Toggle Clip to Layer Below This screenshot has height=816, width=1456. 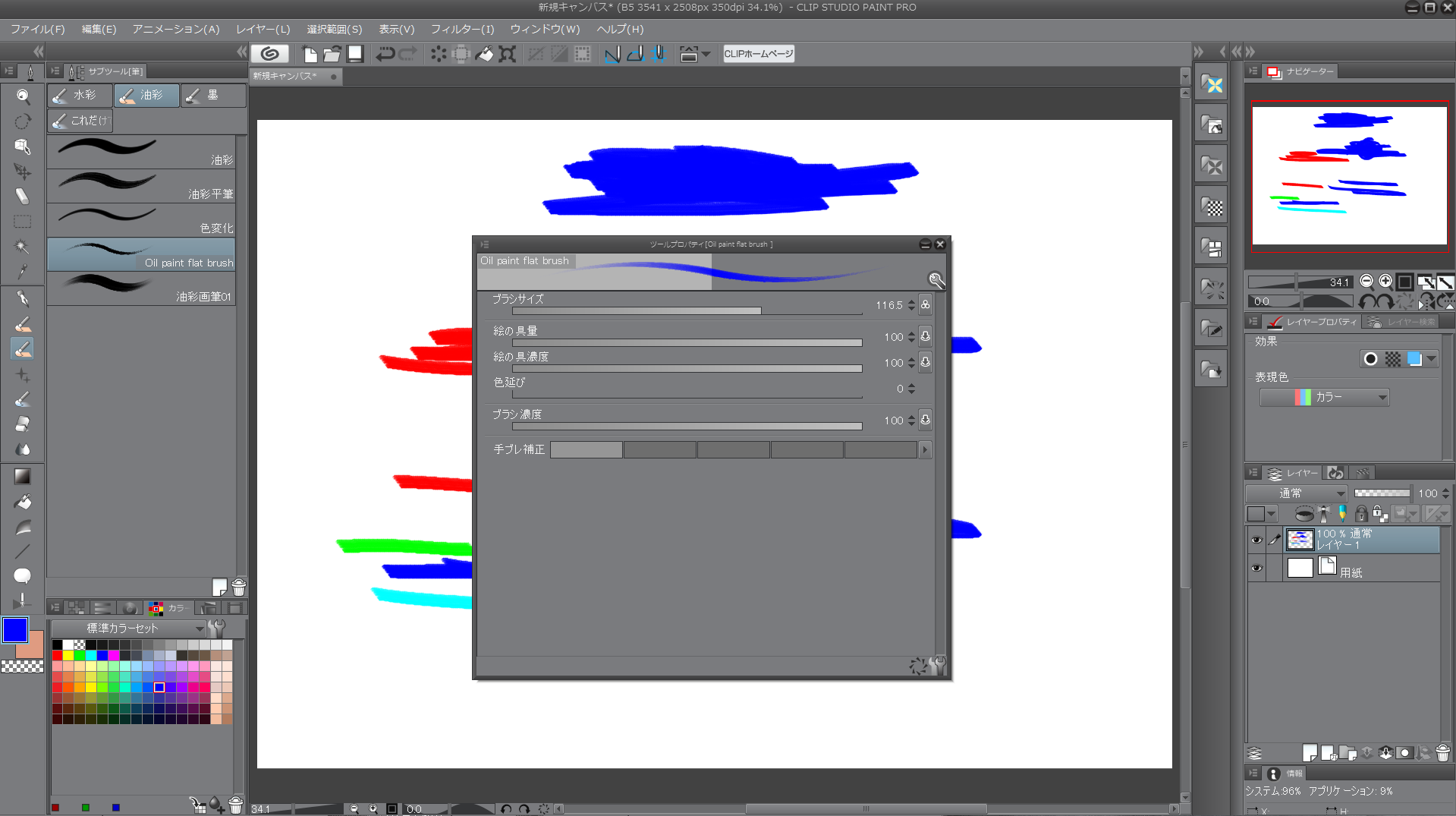[1304, 514]
